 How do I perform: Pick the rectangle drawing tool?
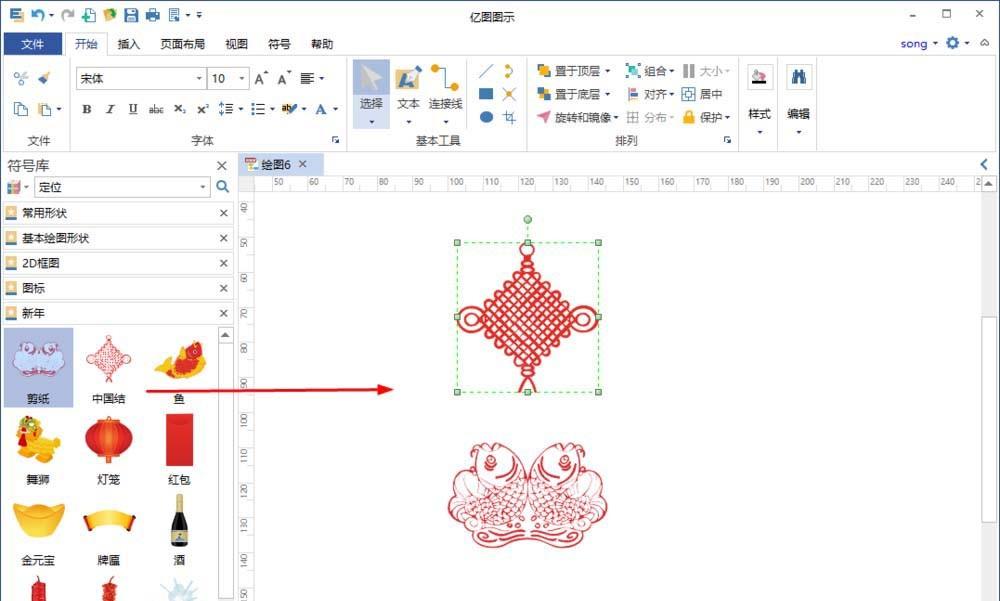pyautogui.click(x=487, y=93)
